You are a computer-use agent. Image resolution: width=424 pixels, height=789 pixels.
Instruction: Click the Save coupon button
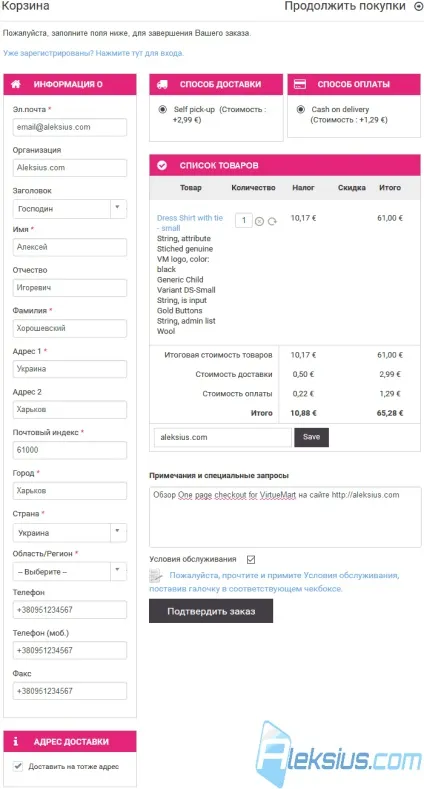(311, 437)
